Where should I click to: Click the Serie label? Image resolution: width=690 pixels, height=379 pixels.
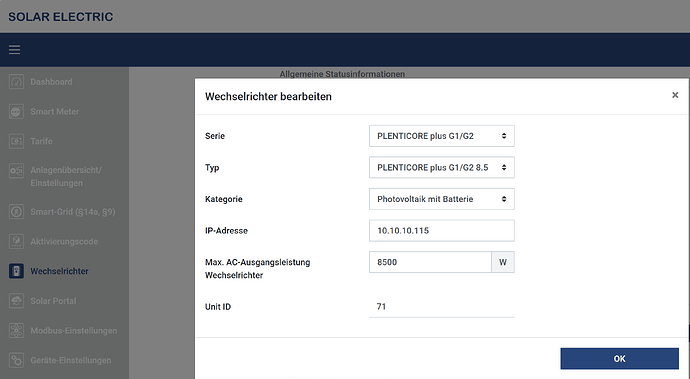pos(215,136)
